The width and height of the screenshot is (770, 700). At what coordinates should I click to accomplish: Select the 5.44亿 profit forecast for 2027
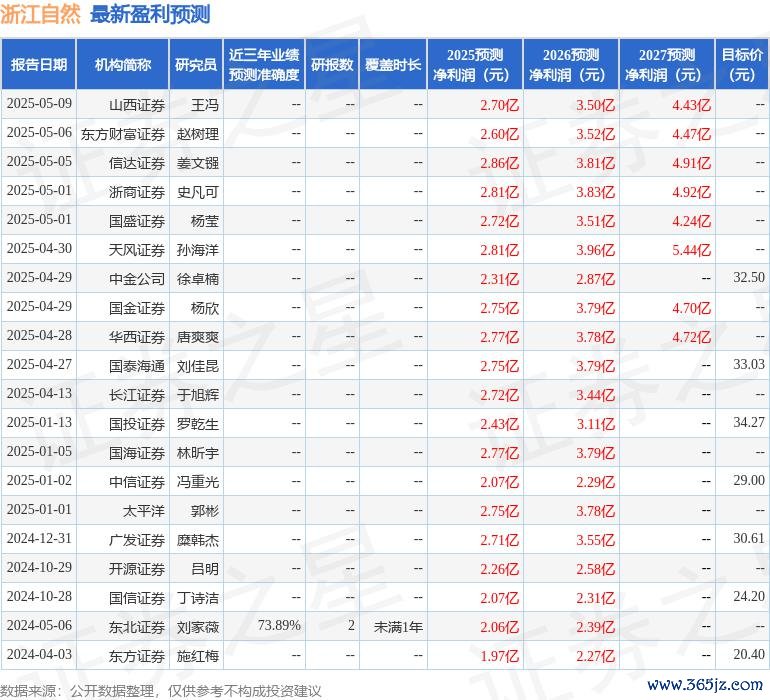coord(691,249)
